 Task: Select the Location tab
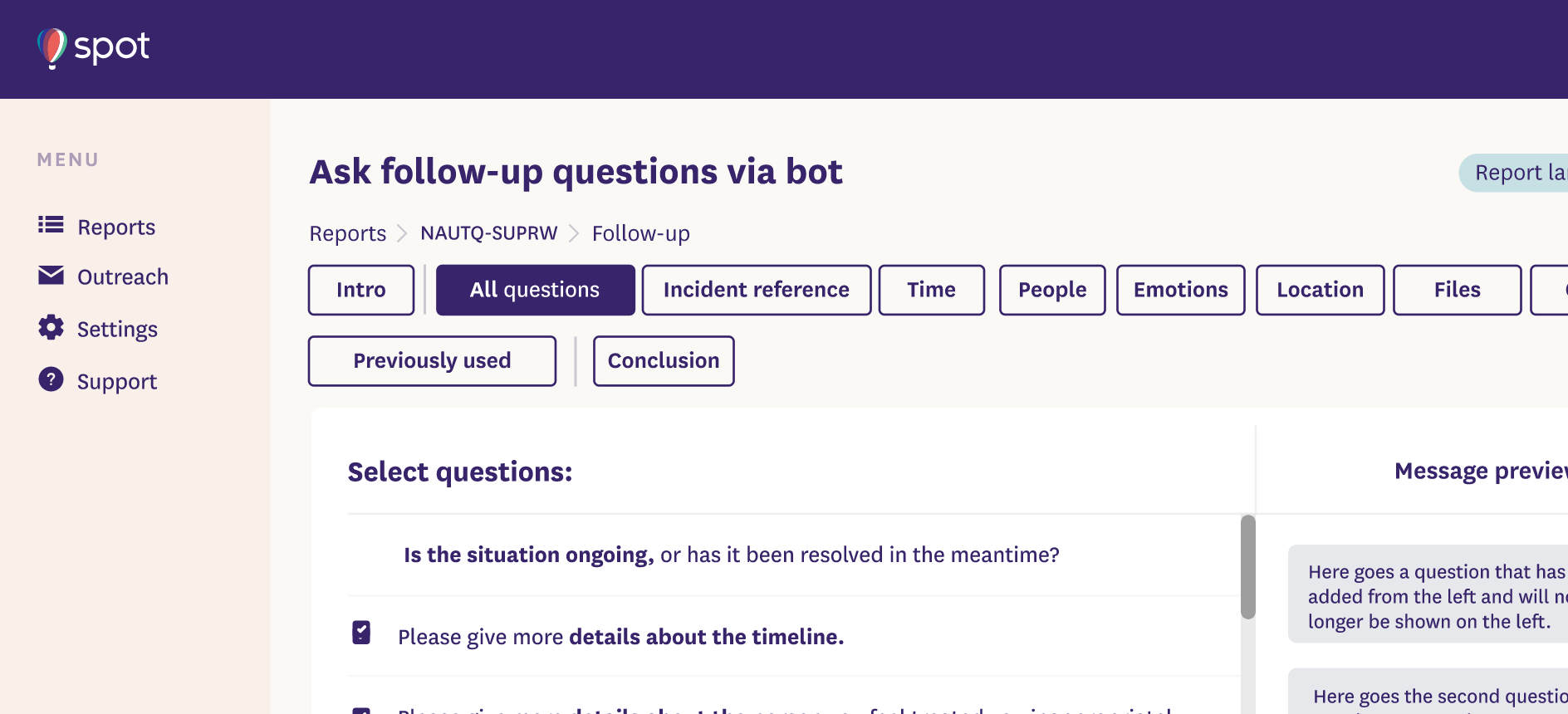[x=1320, y=290]
